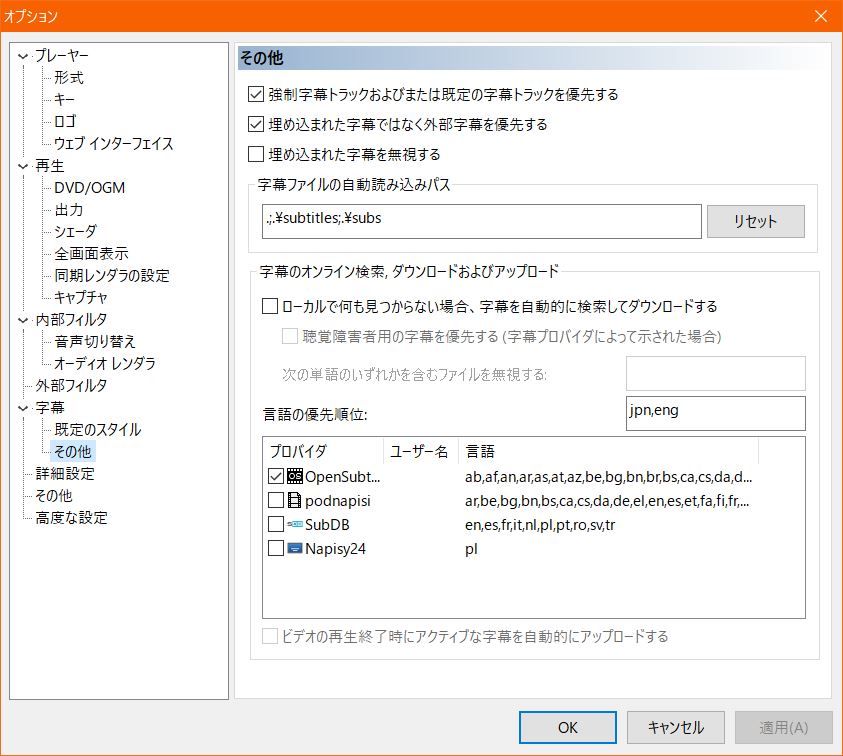843x756 pixels.
Task: Collapse the 再生 tree node
Action: pos(23,166)
